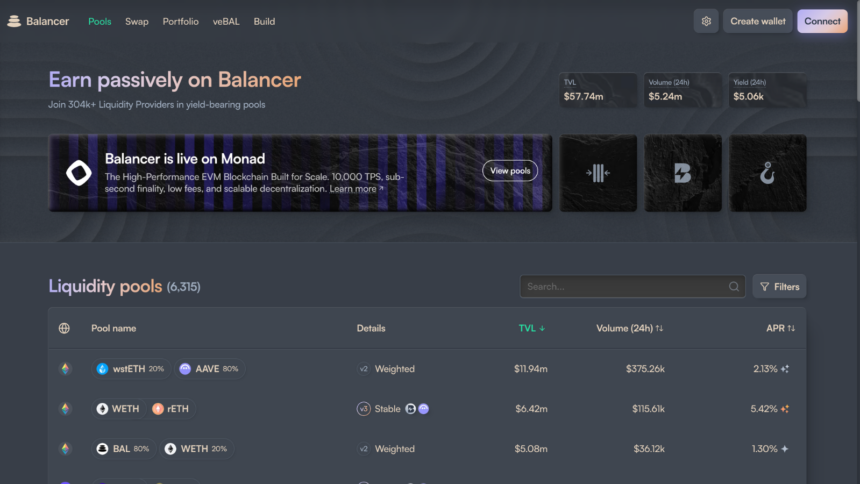Click the Ethereum network icon in wstETH row
860x484 pixels.
pyautogui.click(x=65, y=369)
